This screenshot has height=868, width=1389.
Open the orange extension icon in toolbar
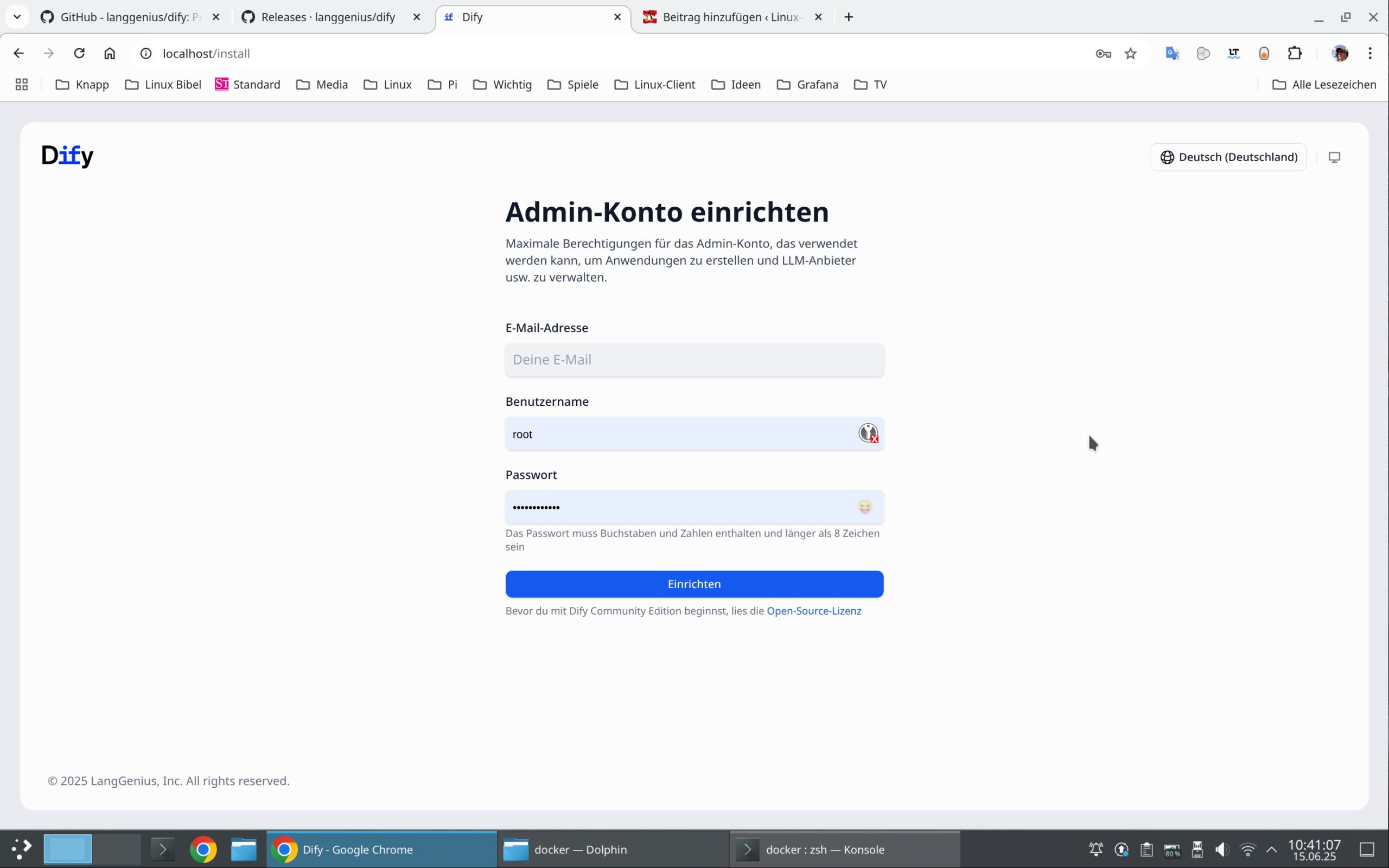pyautogui.click(x=1264, y=53)
